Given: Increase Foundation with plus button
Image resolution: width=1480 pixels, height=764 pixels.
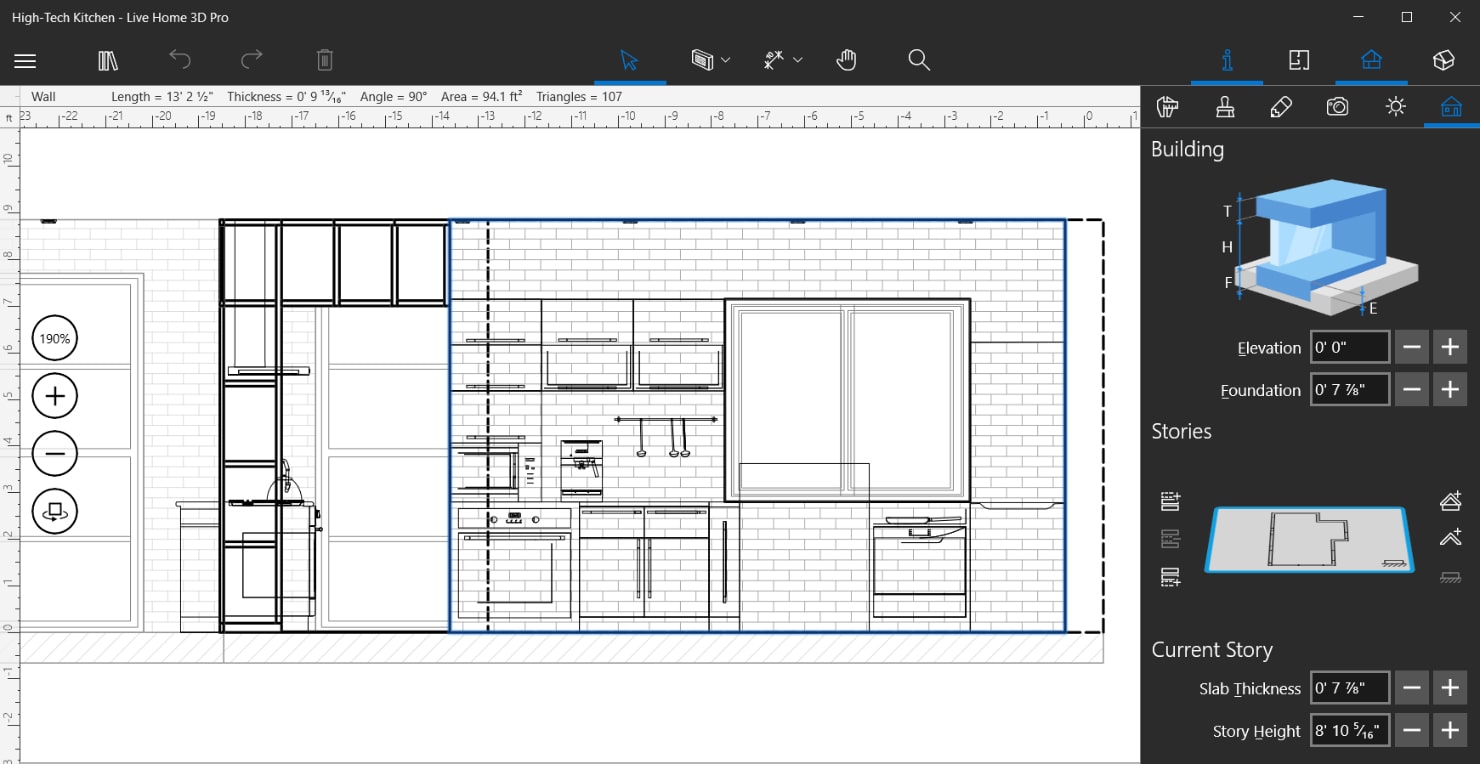Looking at the screenshot, I should 1450,389.
